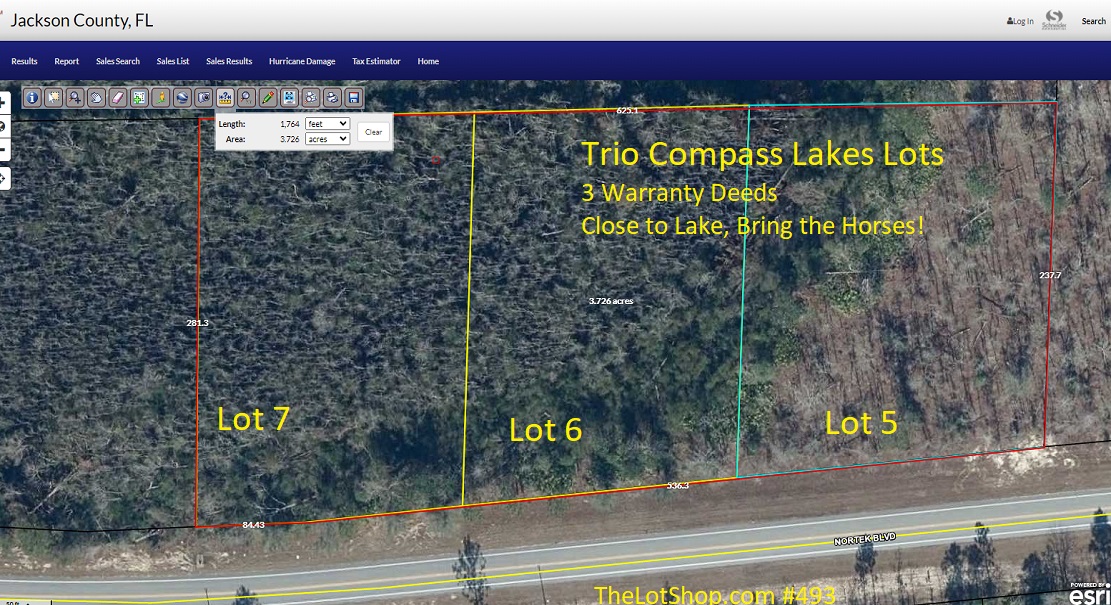Screen dimensions: 1111x605
Task: Select the pencil draw tool
Action: click(x=267, y=98)
